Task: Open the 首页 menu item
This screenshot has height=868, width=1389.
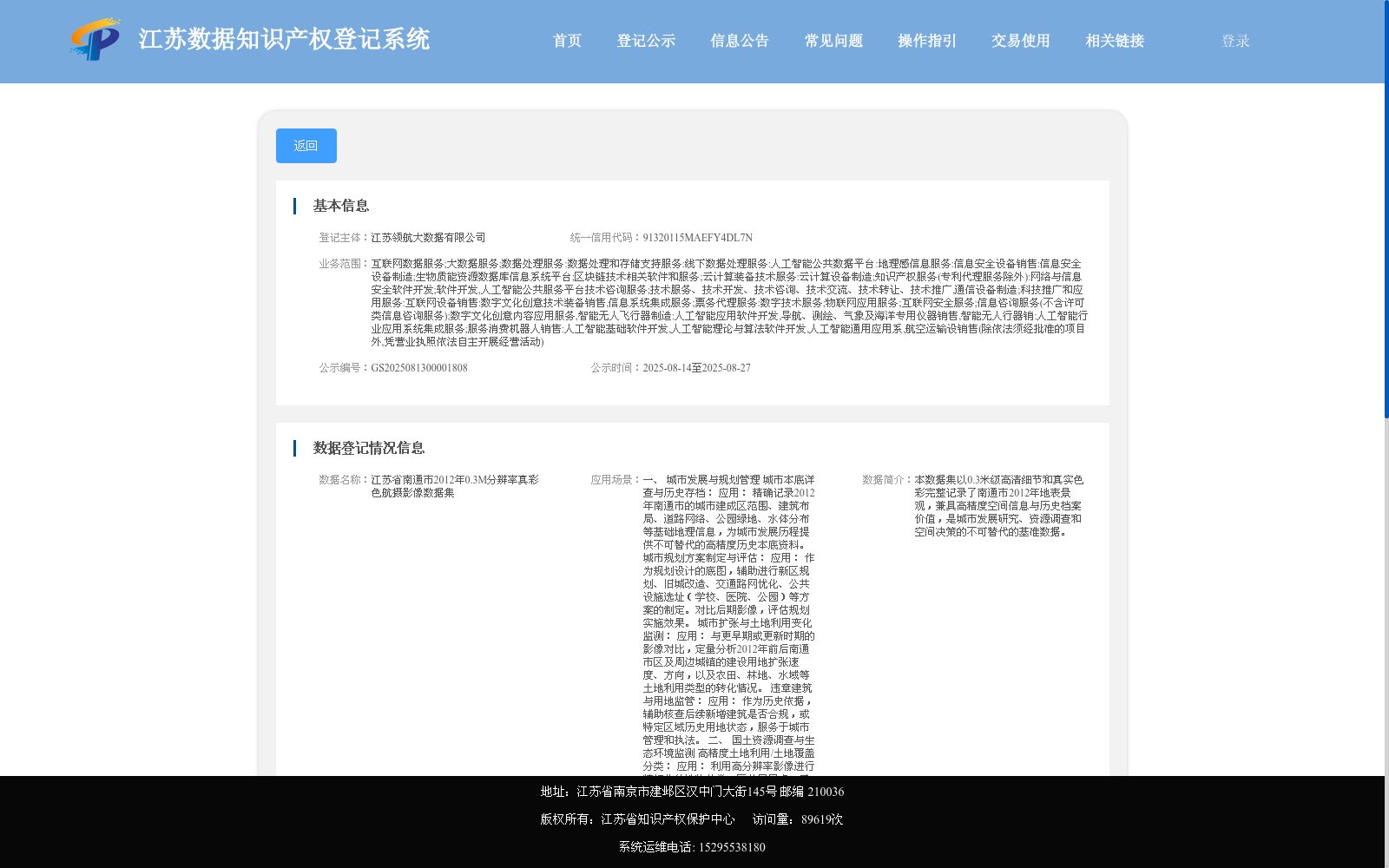Action: click(567, 41)
